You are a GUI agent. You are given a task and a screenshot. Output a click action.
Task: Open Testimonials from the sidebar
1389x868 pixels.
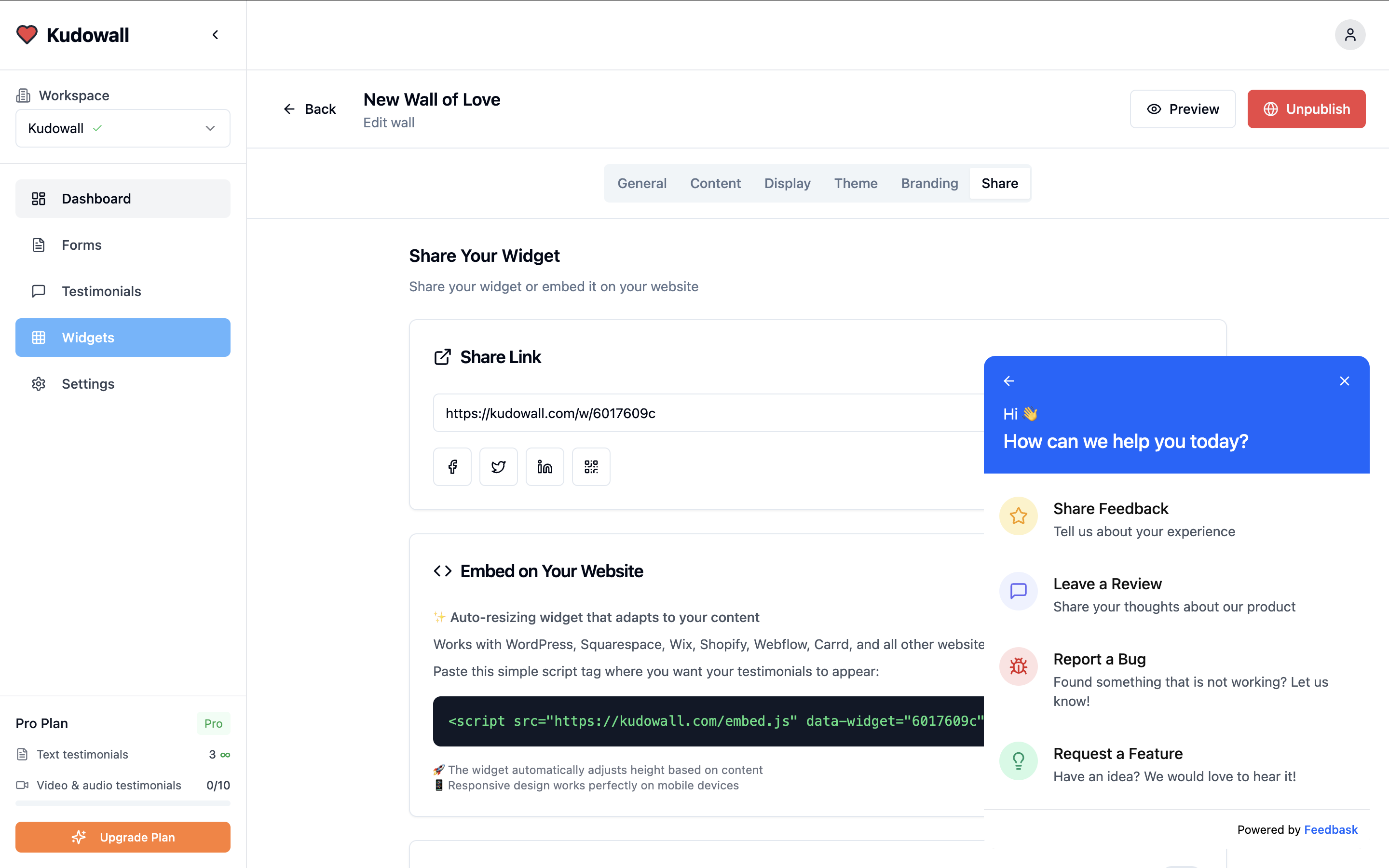(123, 291)
